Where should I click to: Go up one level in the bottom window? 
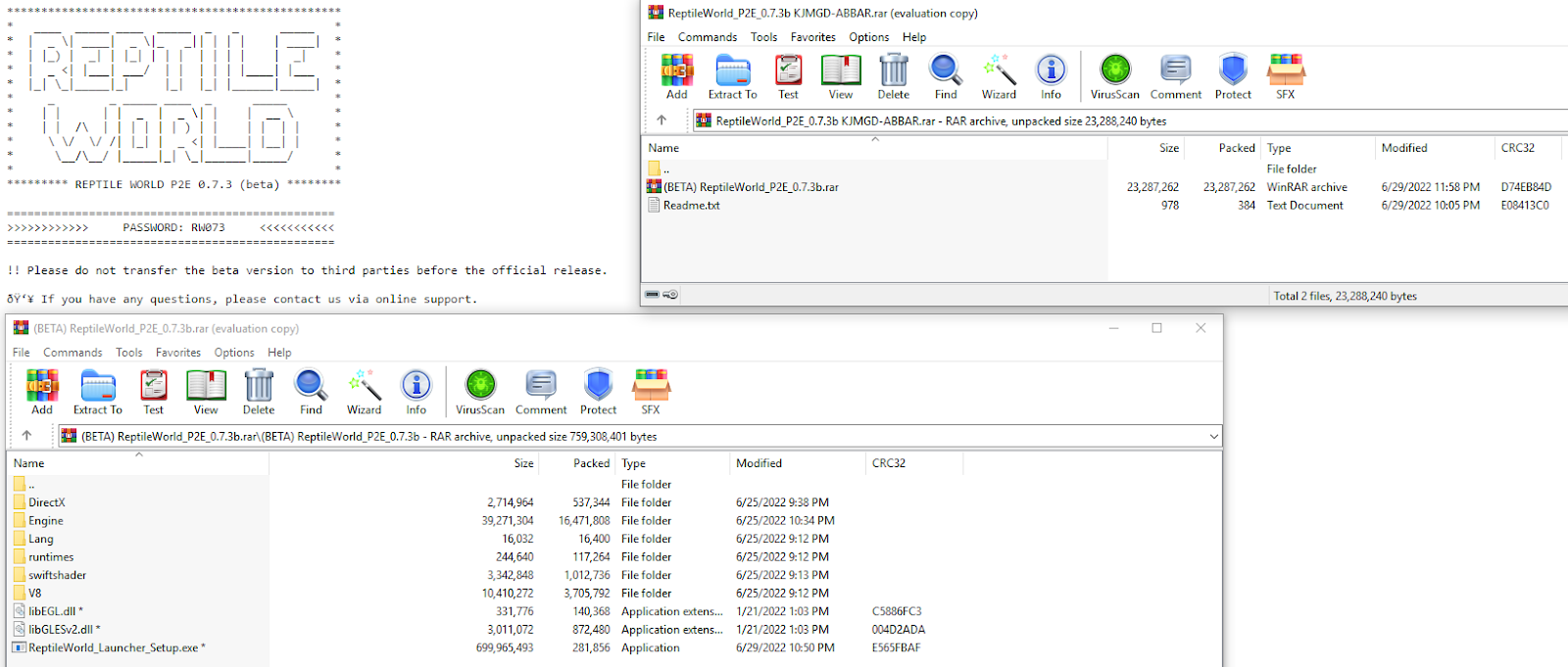pos(26,436)
